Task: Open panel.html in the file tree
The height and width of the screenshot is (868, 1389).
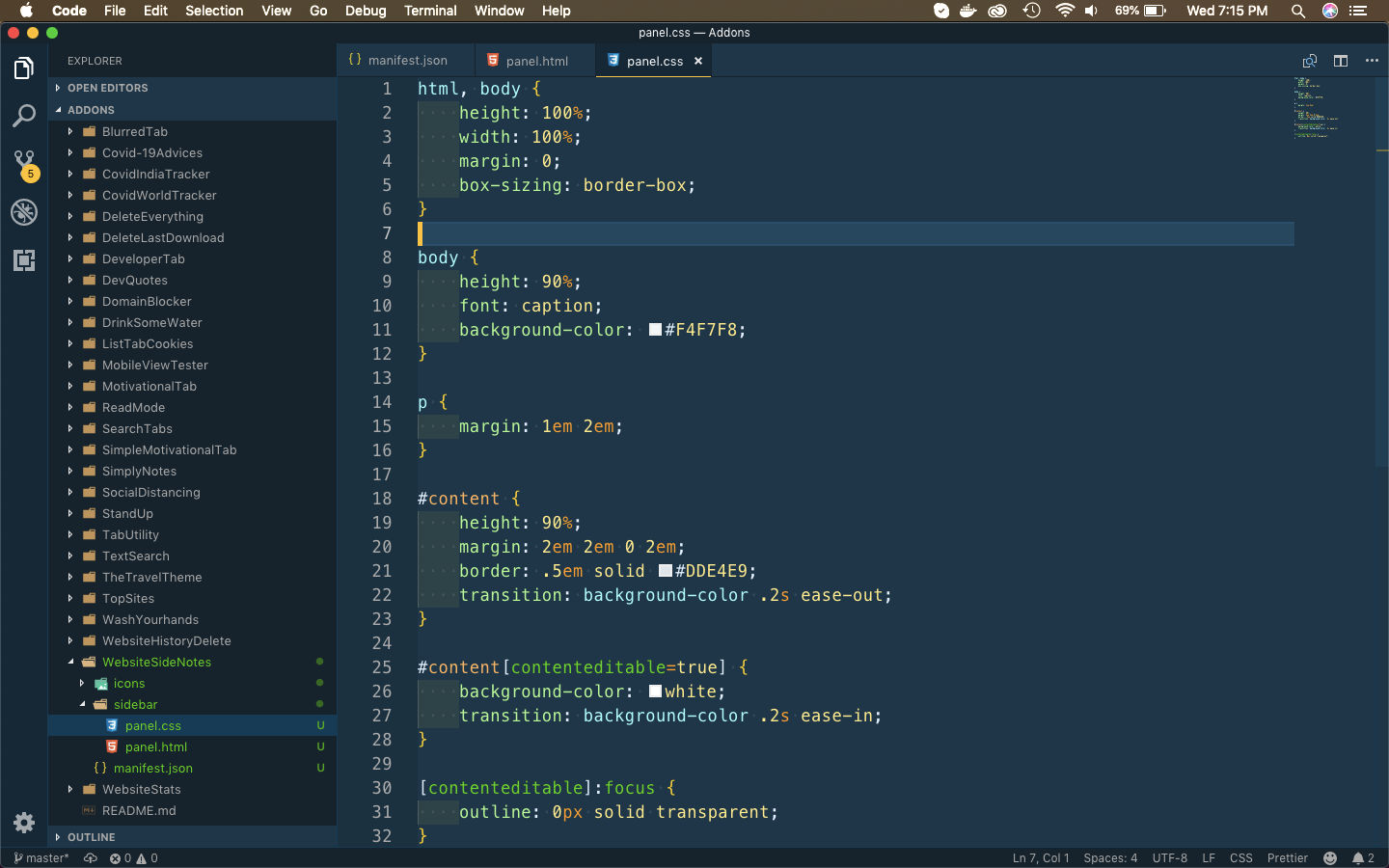Action: click(x=155, y=747)
